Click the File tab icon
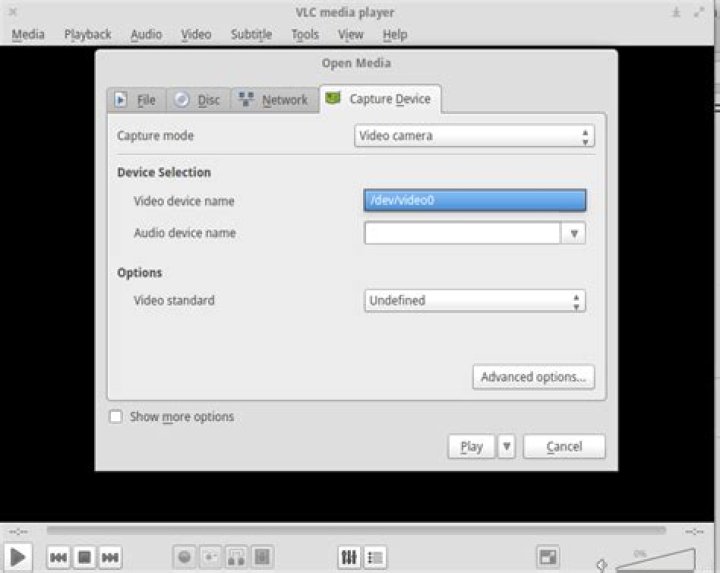 pyautogui.click(x=121, y=100)
